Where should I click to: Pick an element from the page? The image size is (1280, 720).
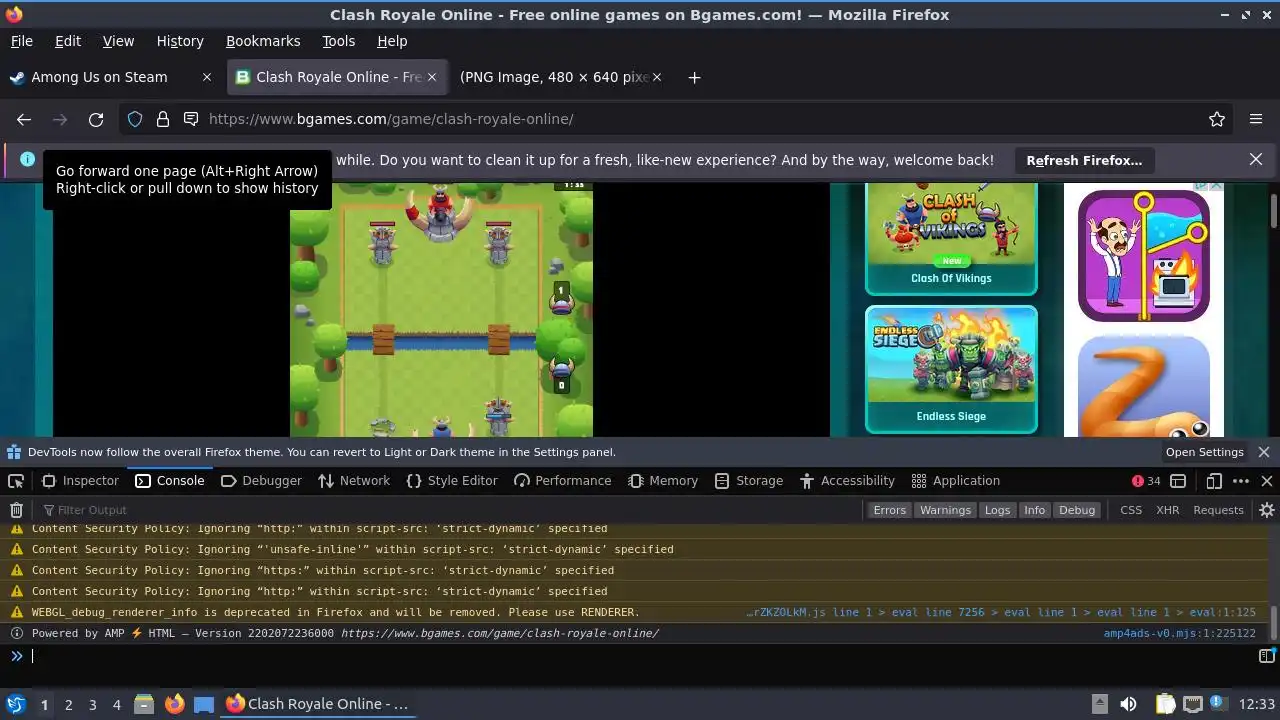tap(16, 481)
